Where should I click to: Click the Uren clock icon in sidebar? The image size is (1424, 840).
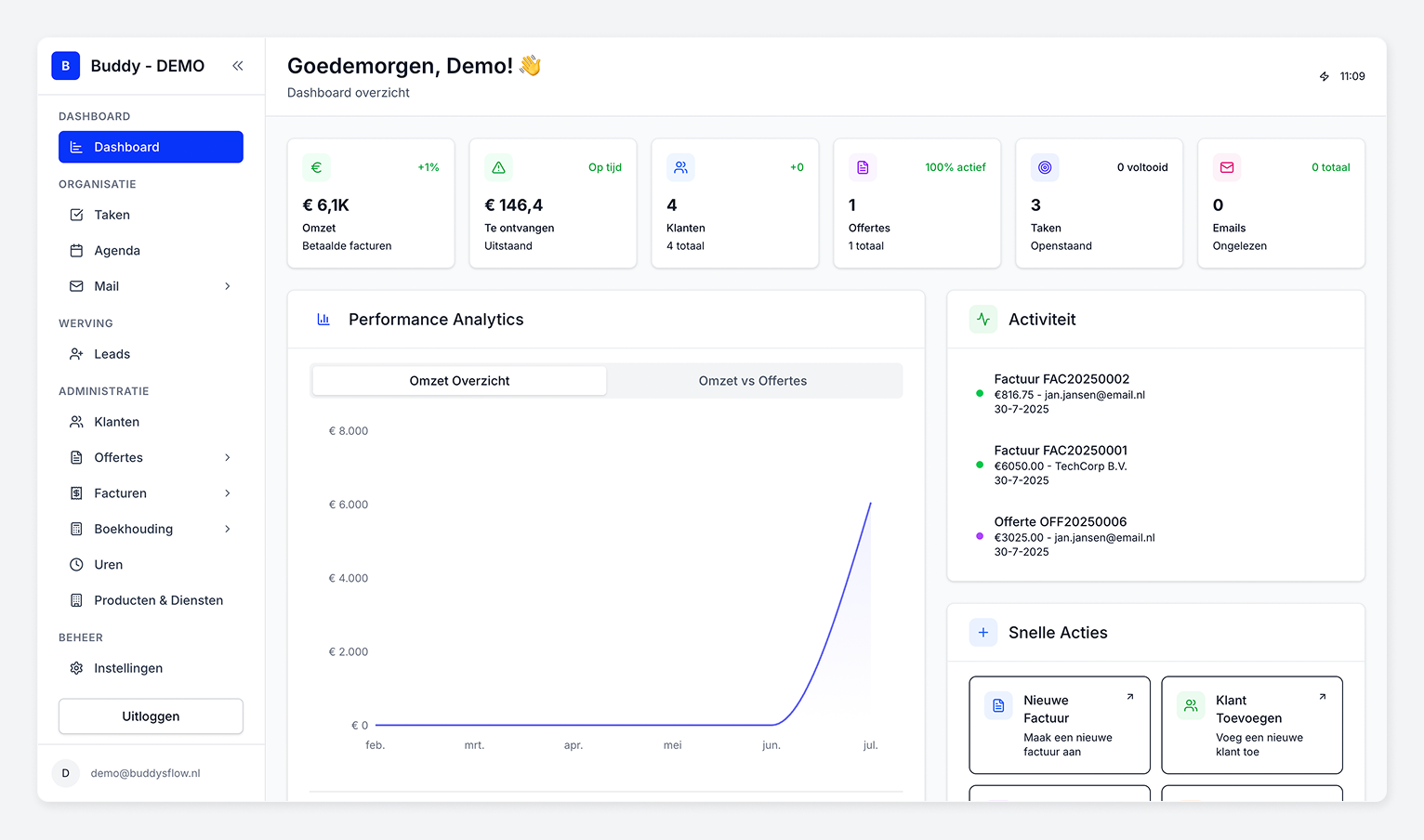(x=78, y=564)
